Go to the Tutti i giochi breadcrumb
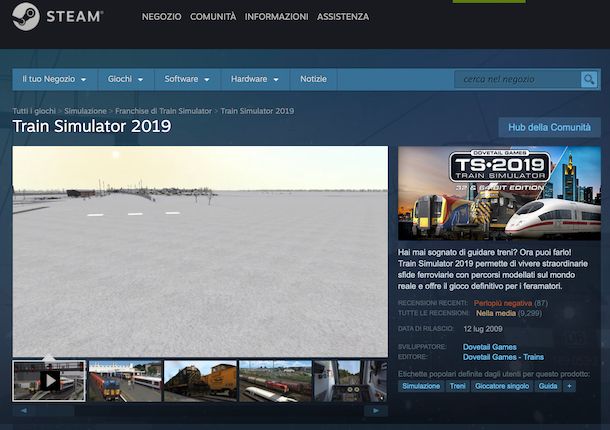This screenshot has height=430, width=610. tap(34, 111)
